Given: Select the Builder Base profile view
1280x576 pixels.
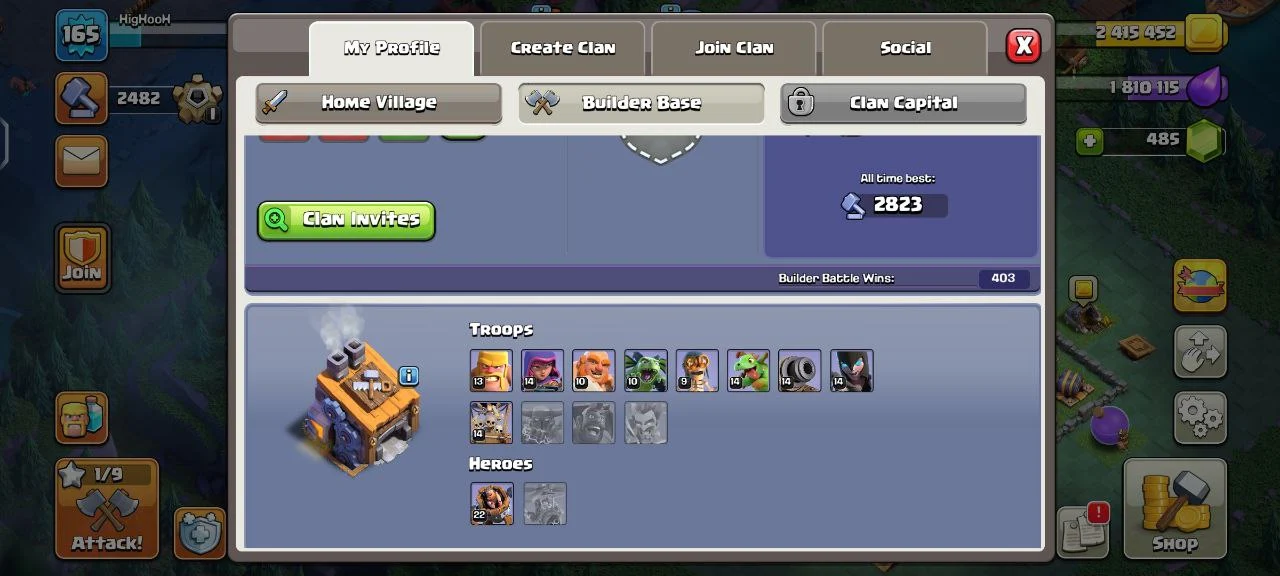Looking at the screenshot, I should coord(641,103).
